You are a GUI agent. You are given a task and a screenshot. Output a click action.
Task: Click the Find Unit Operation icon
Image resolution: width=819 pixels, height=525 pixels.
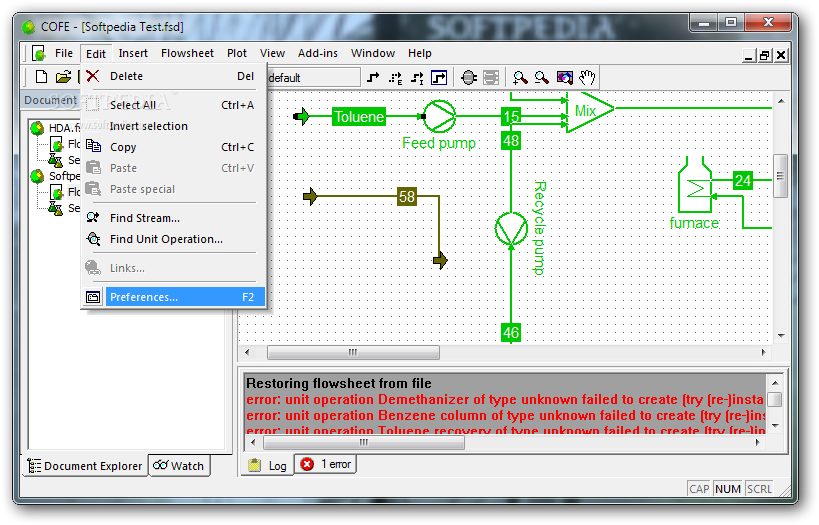[x=93, y=239]
